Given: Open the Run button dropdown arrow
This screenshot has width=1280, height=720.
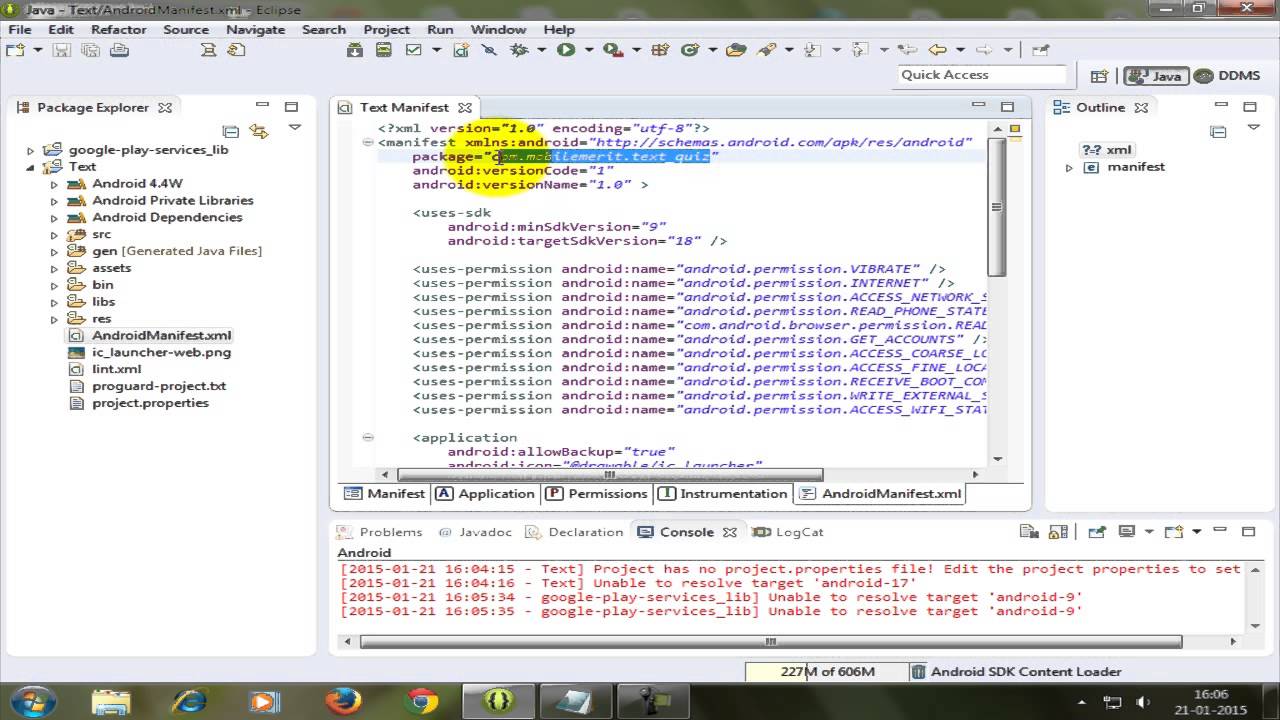Looking at the screenshot, I should coord(589,50).
